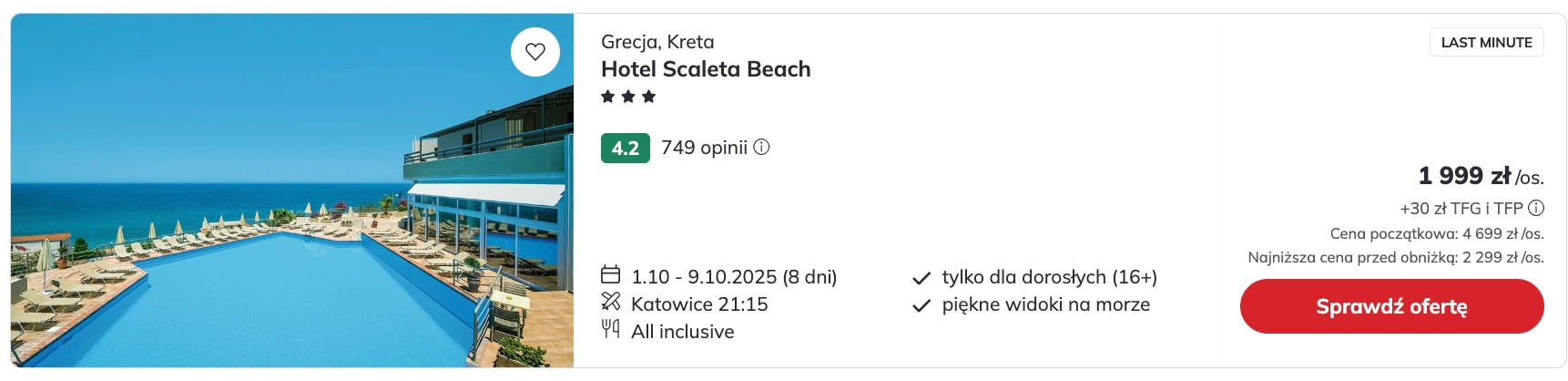Click the LAST MINUTE badge
Screen dimensions: 1568x381
click(1486, 42)
